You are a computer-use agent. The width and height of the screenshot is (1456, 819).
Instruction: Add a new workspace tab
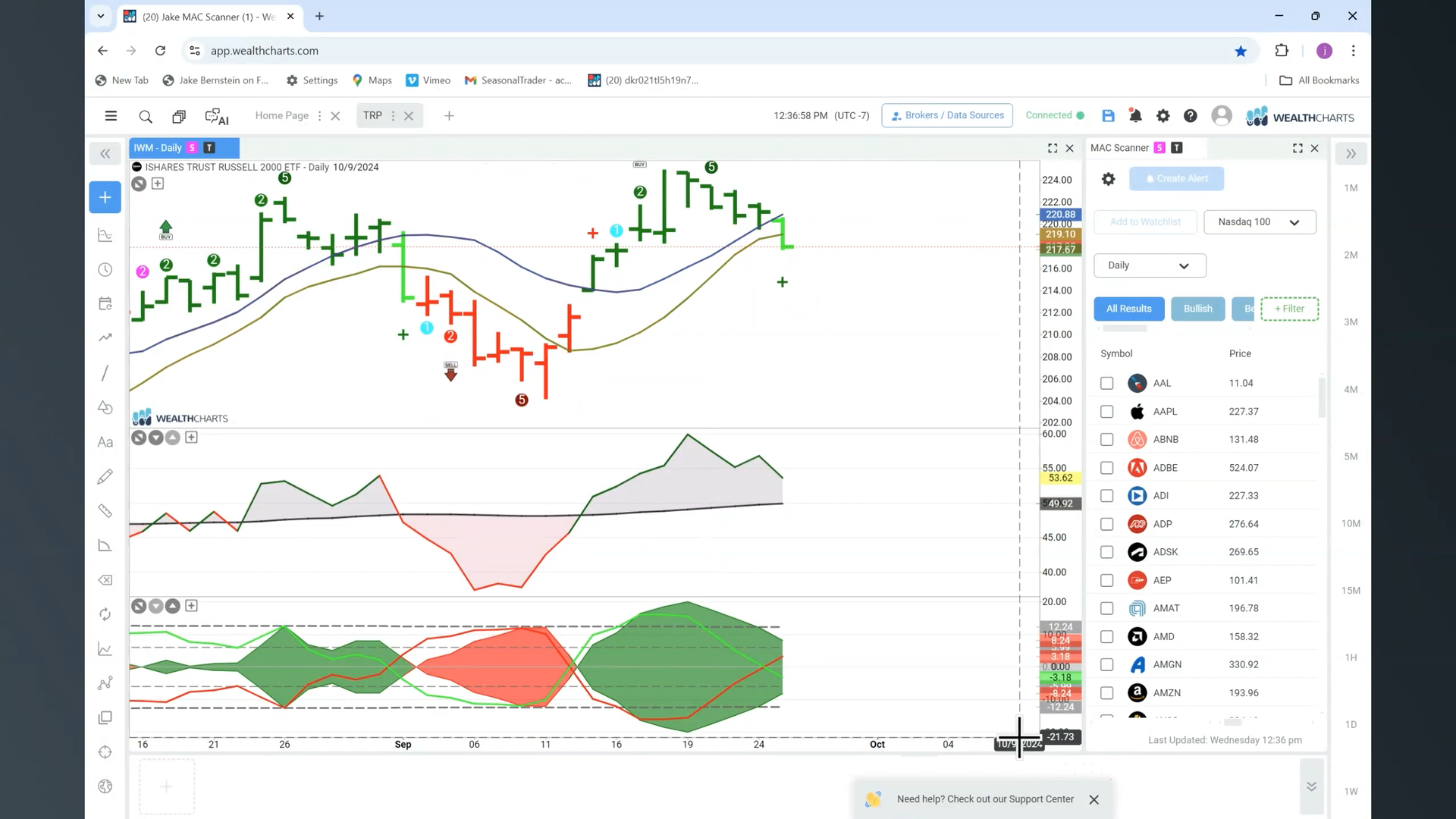(449, 116)
